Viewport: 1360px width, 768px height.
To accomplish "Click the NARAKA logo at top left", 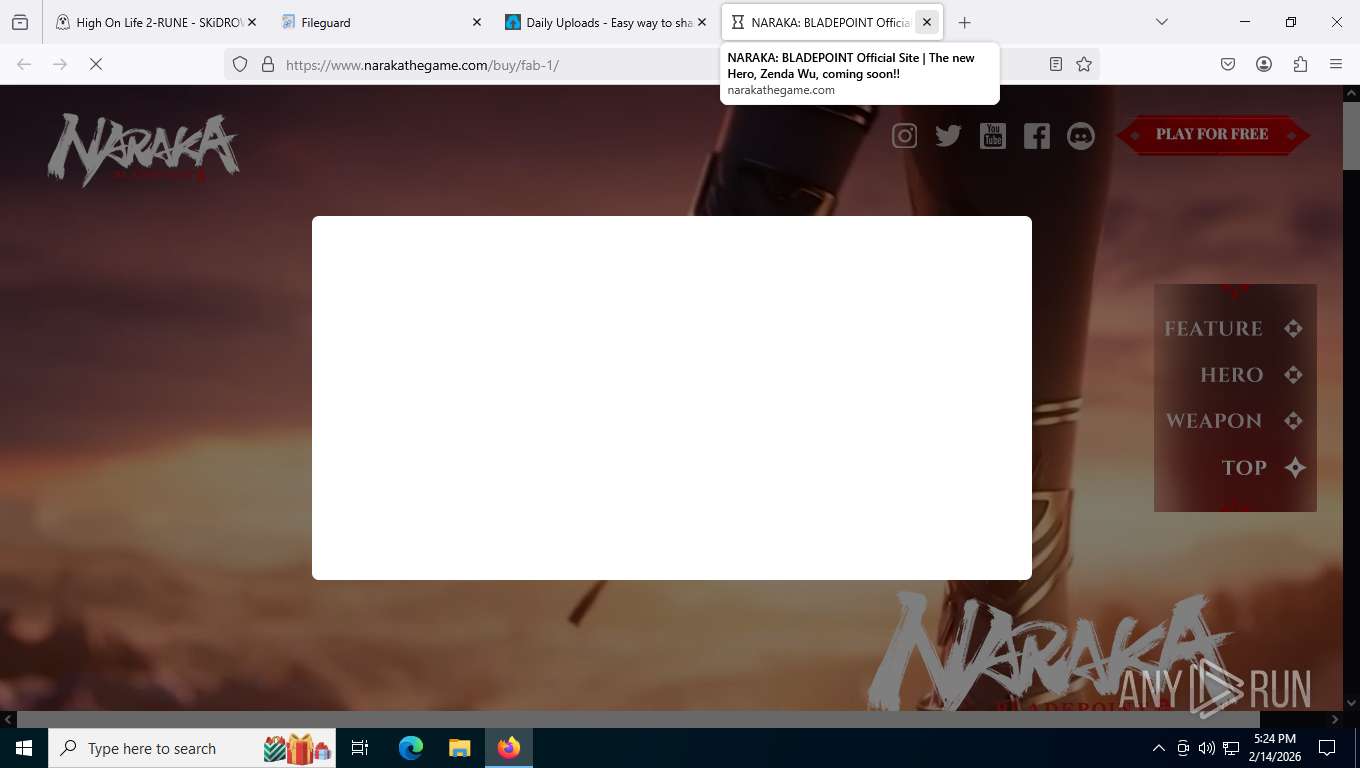I will coord(143,149).
